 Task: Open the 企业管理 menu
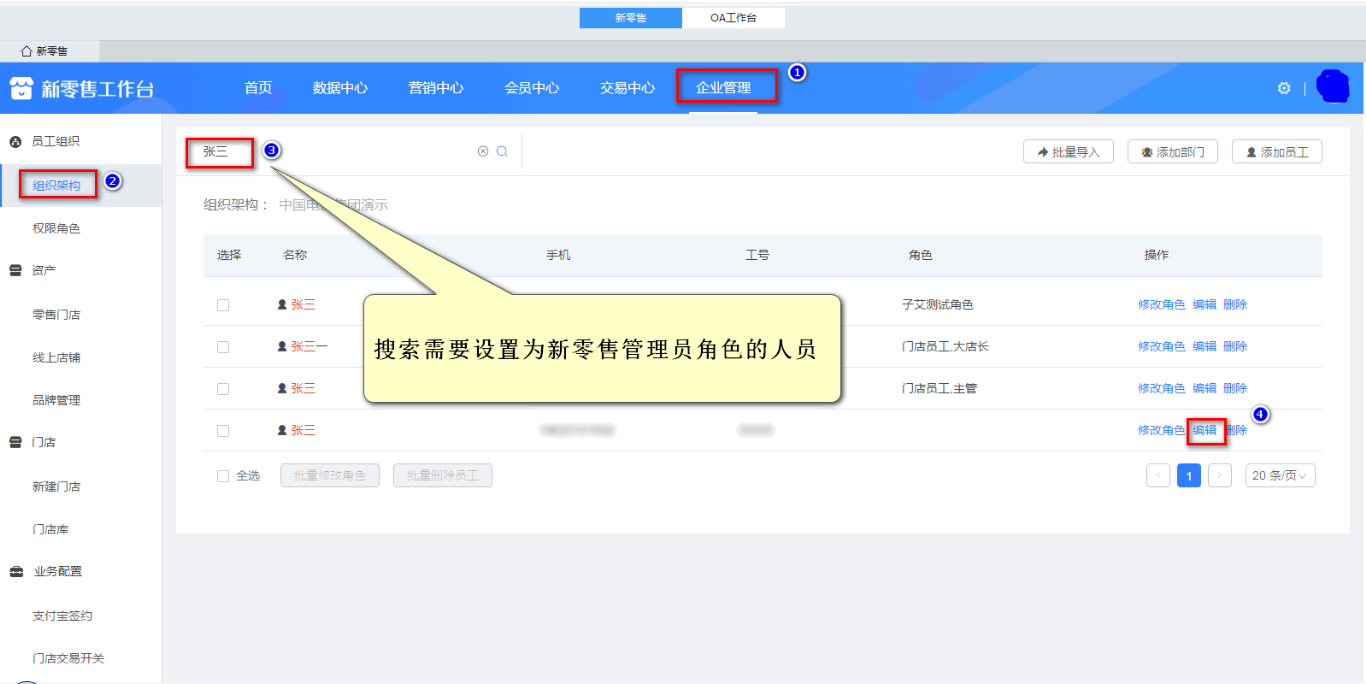click(x=723, y=88)
